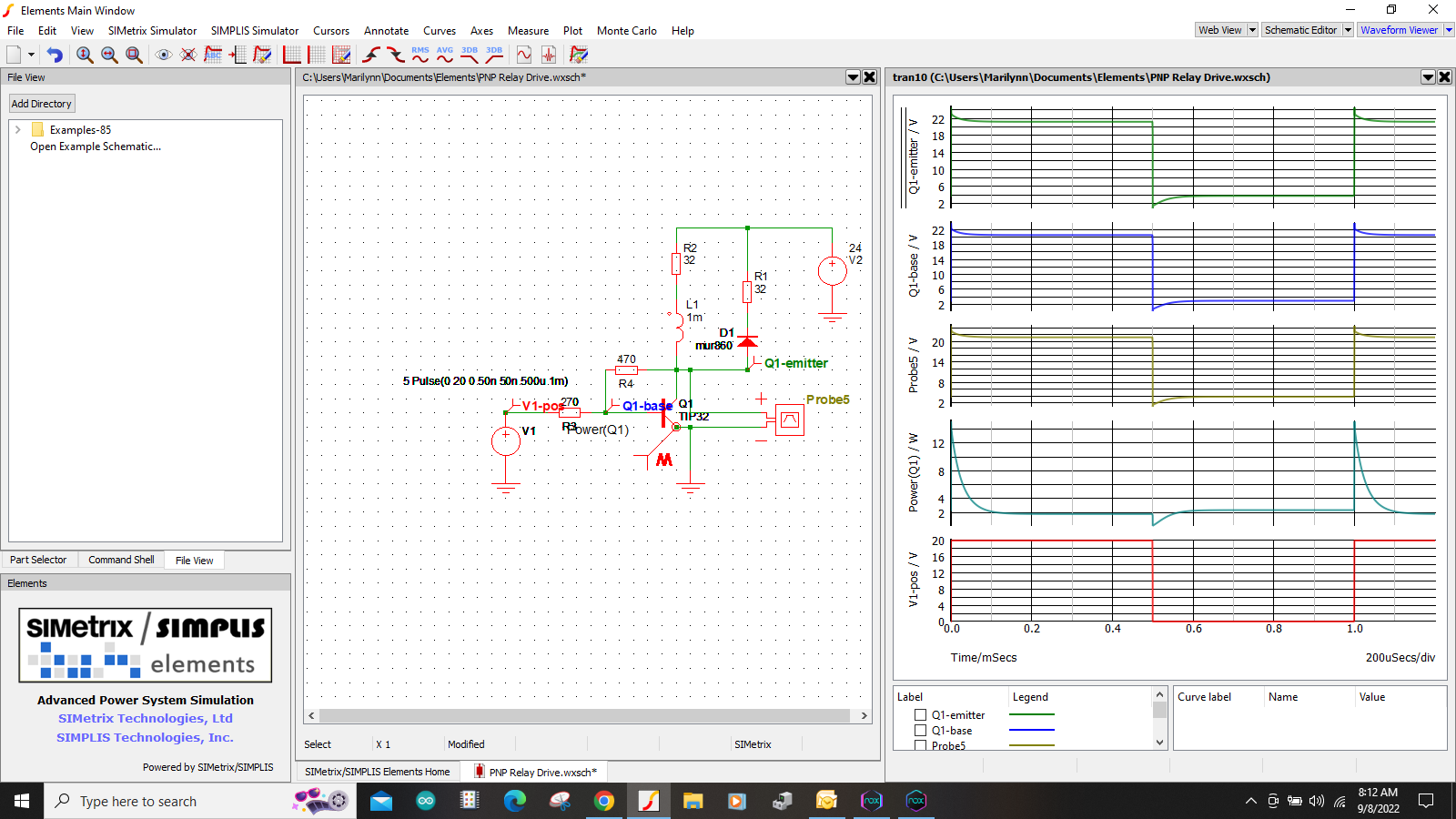Click the zoom to fit magnifier icon
The width and height of the screenshot is (1456, 819).
pos(134,55)
